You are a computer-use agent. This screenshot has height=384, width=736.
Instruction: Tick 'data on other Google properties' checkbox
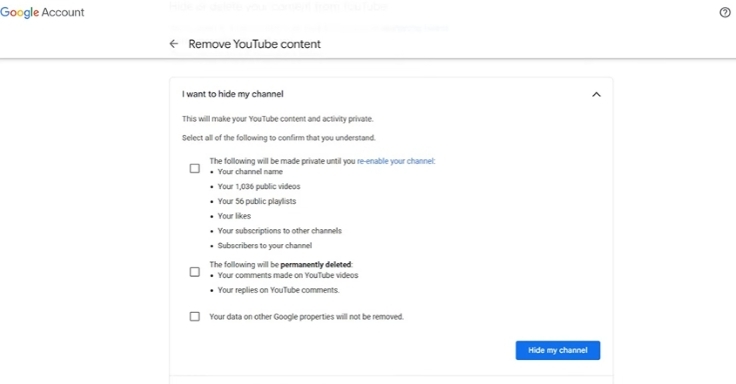tap(194, 316)
